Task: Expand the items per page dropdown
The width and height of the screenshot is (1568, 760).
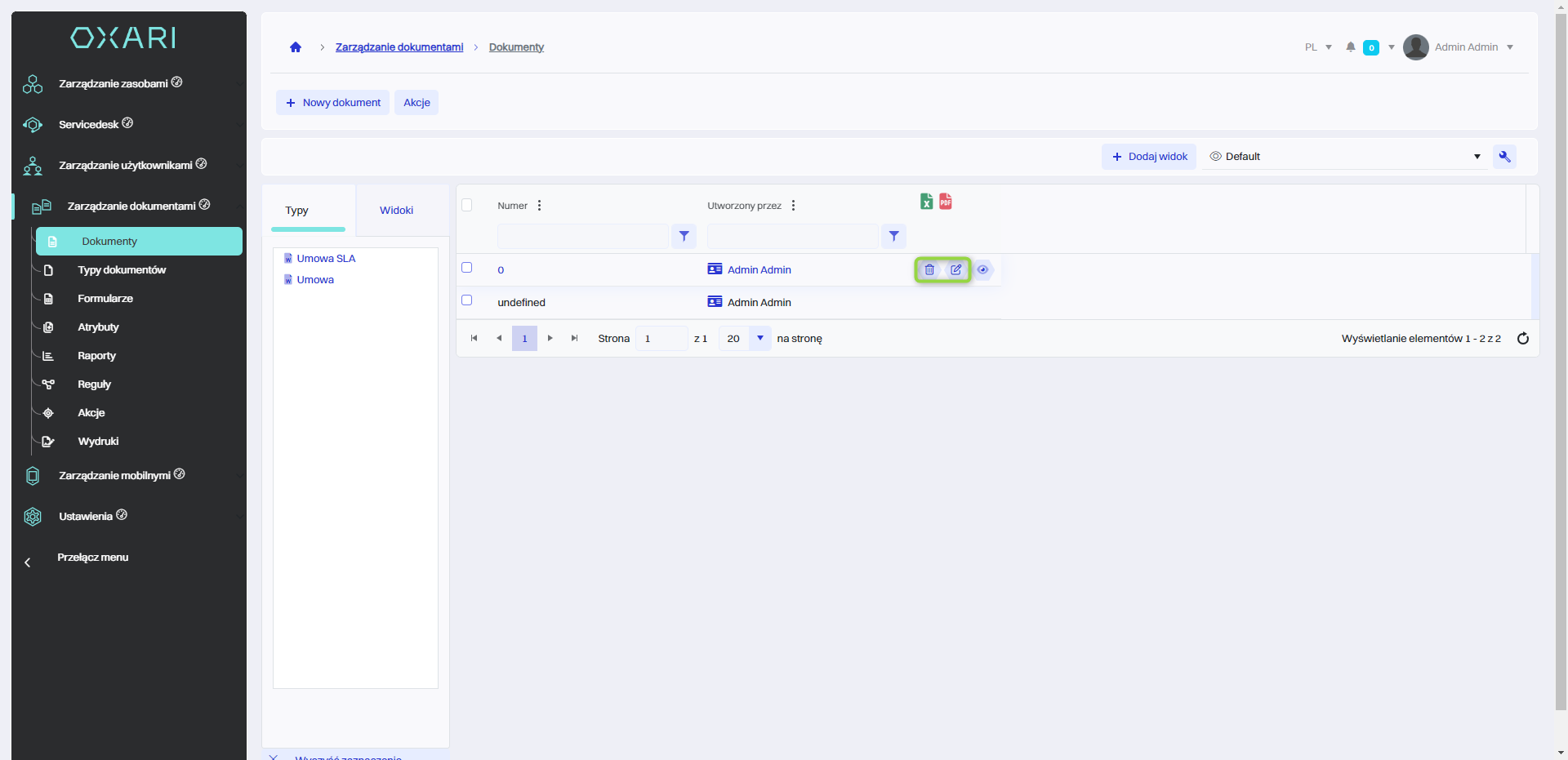Action: click(x=760, y=338)
